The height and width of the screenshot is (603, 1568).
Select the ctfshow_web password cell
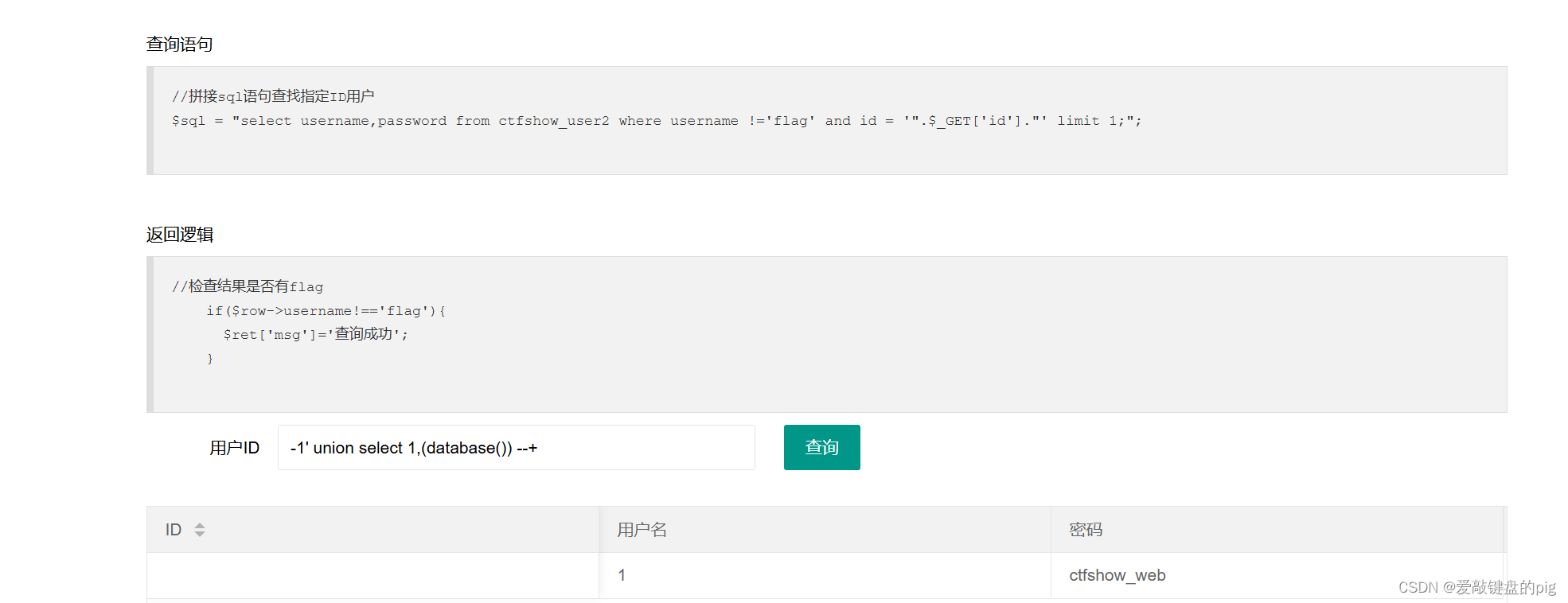[1277, 575]
